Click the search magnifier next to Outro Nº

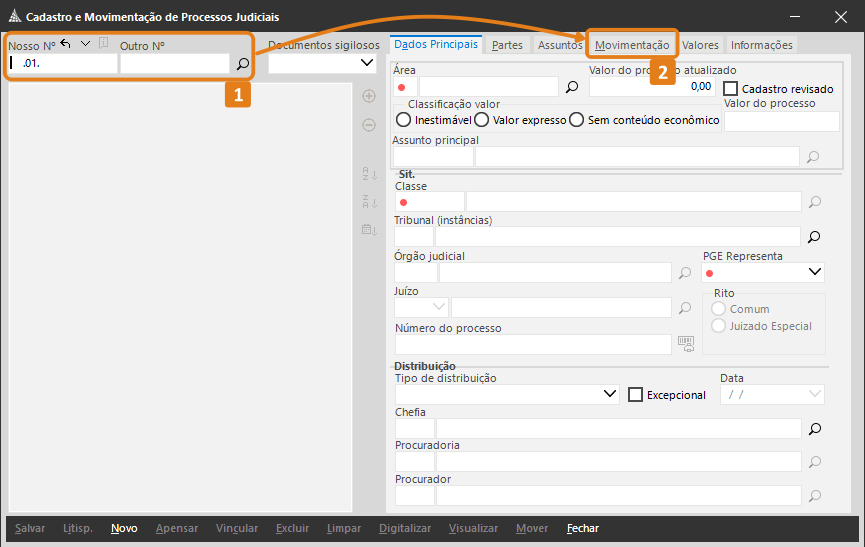[x=242, y=64]
